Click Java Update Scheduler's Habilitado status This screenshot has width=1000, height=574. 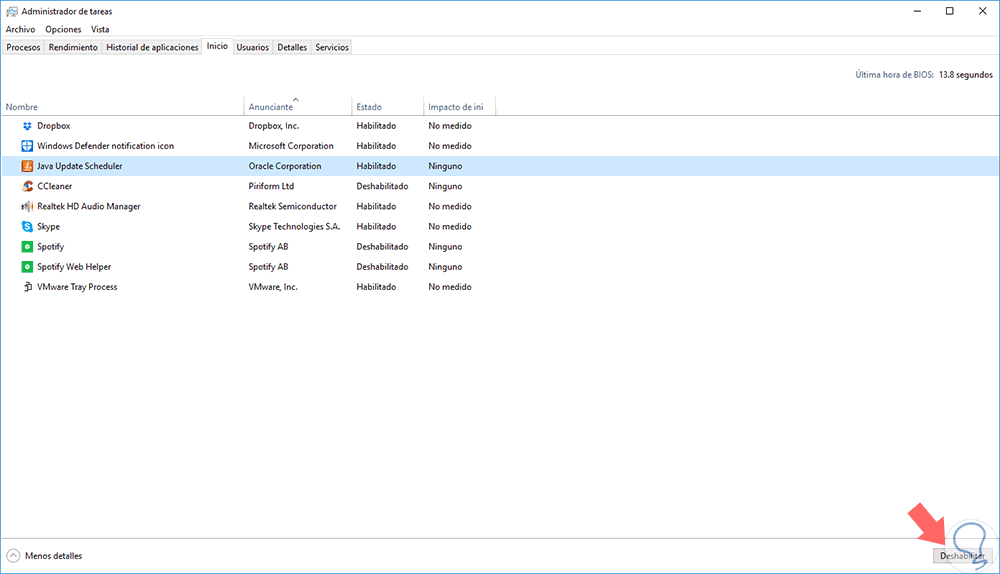click(376, 166)
